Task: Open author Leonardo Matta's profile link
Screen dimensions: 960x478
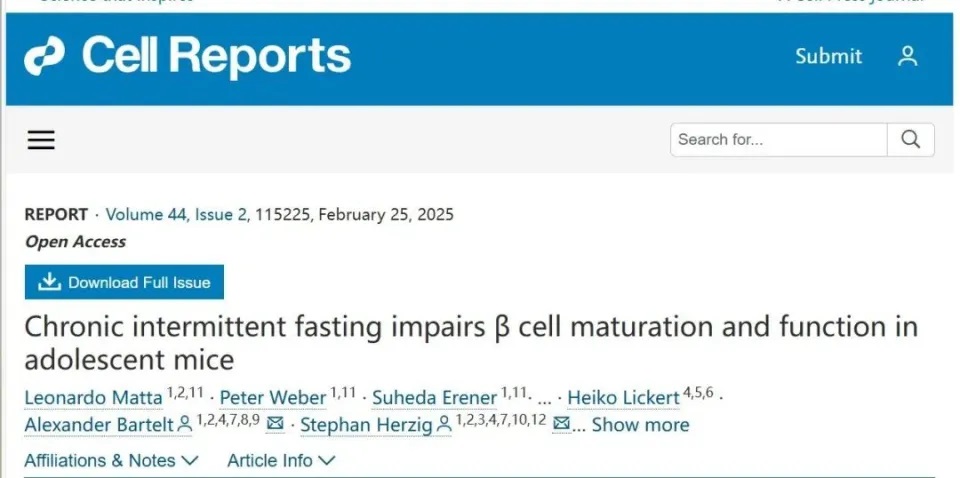Action: 93,398
